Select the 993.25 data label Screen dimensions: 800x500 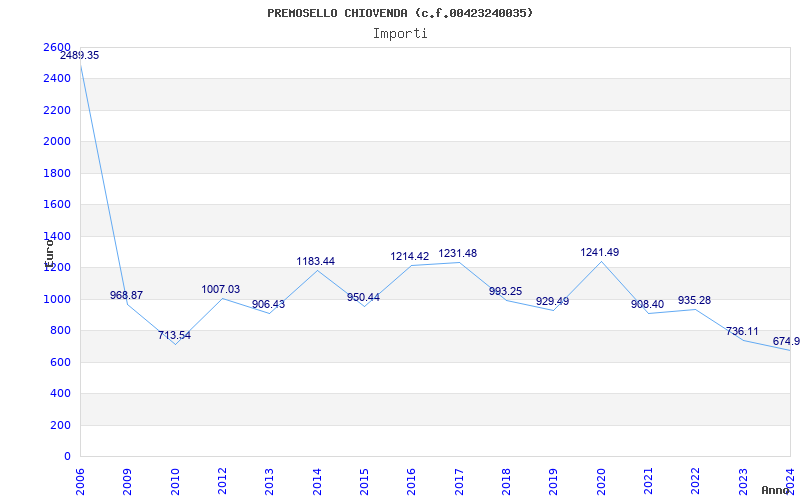tap(506, 291)
